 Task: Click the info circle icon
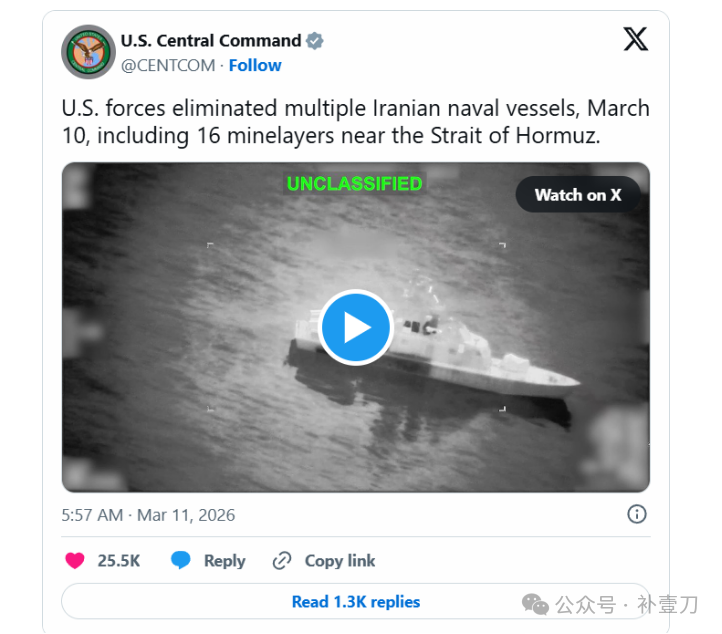637,514
